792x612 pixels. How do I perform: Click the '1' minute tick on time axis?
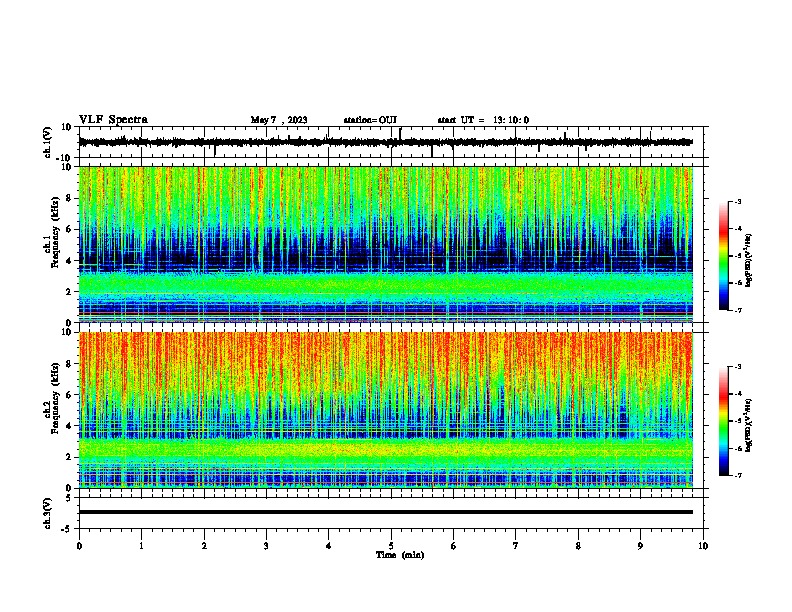tap(141, 546)
